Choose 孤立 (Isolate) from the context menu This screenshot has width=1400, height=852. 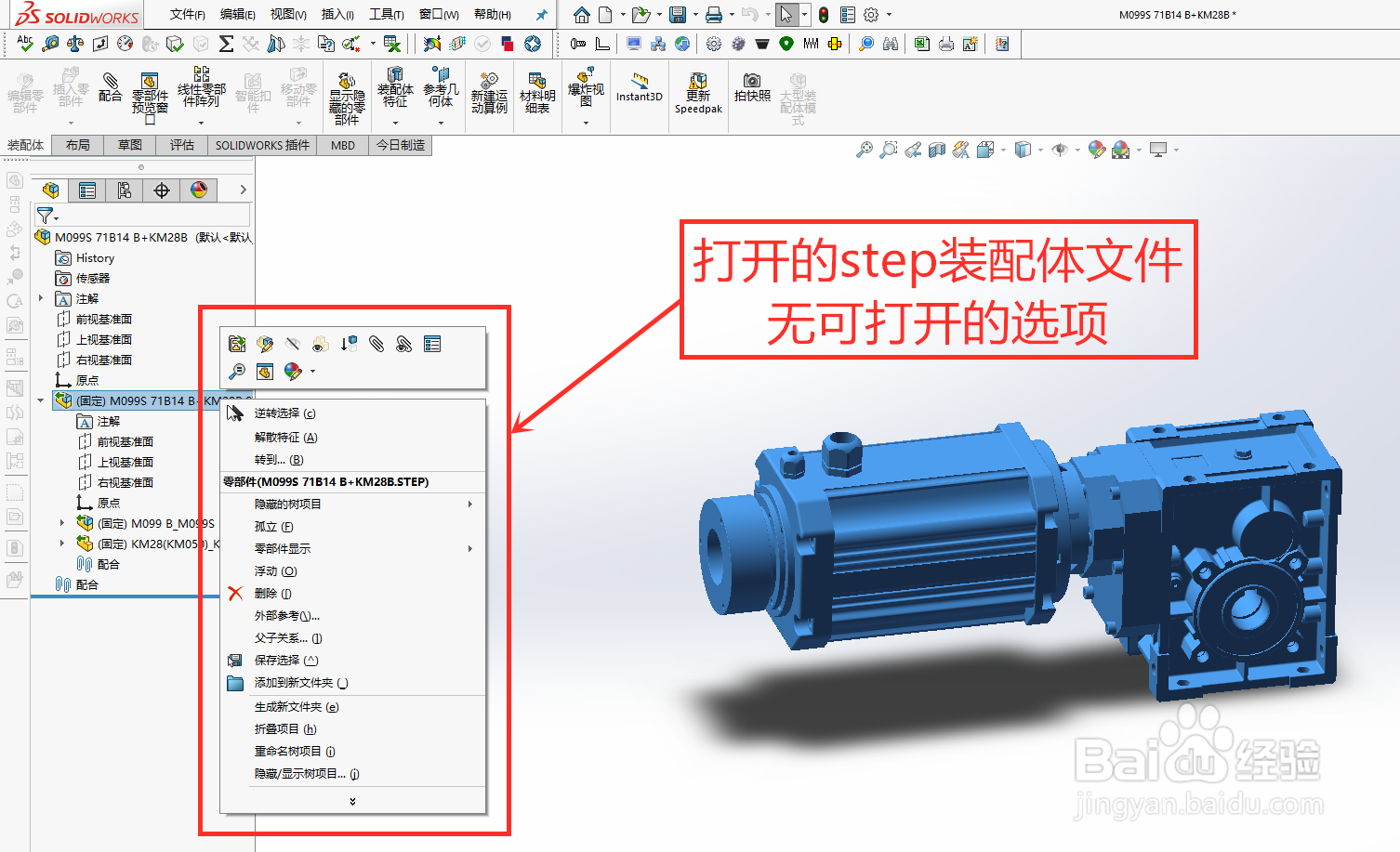coord(271,526)
